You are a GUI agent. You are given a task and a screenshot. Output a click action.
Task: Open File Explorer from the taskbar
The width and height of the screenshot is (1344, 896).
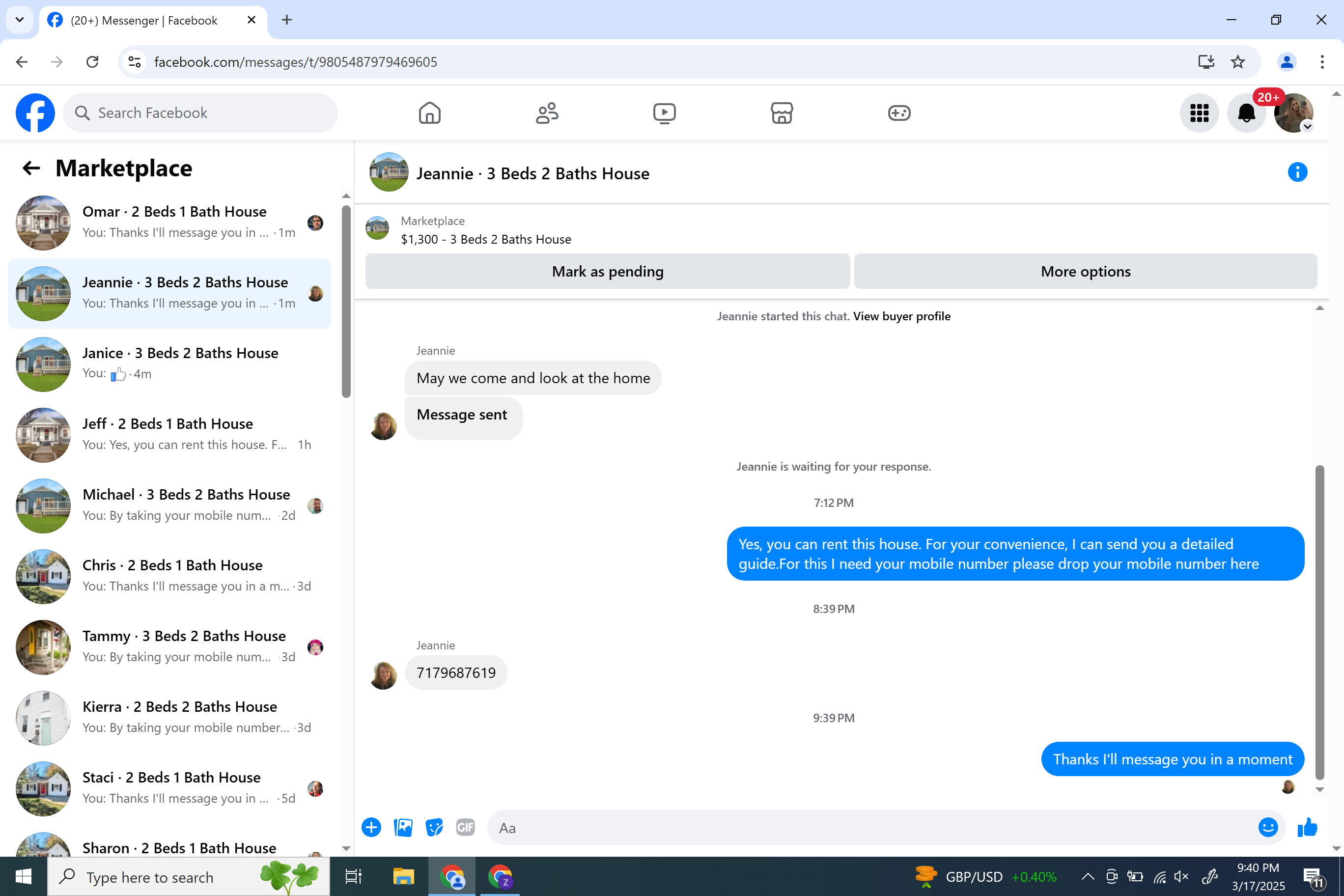pos(403,876)
